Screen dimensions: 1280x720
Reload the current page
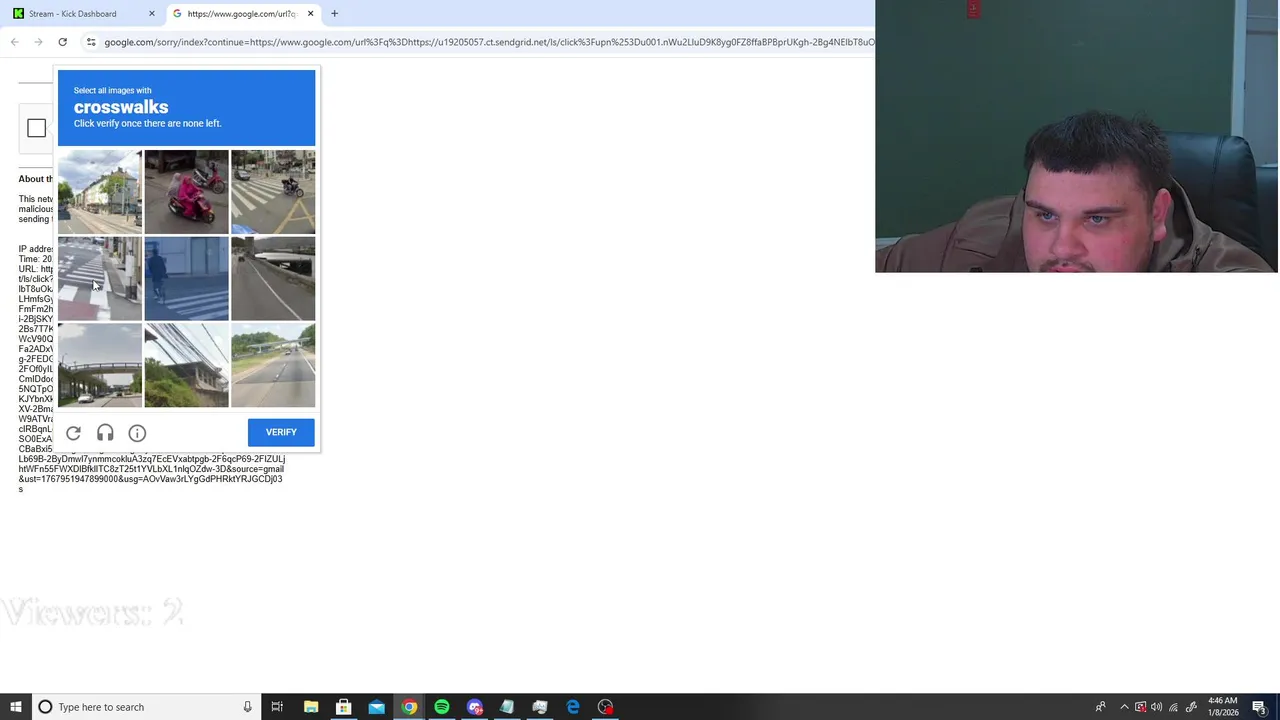(x=62, y=42)
